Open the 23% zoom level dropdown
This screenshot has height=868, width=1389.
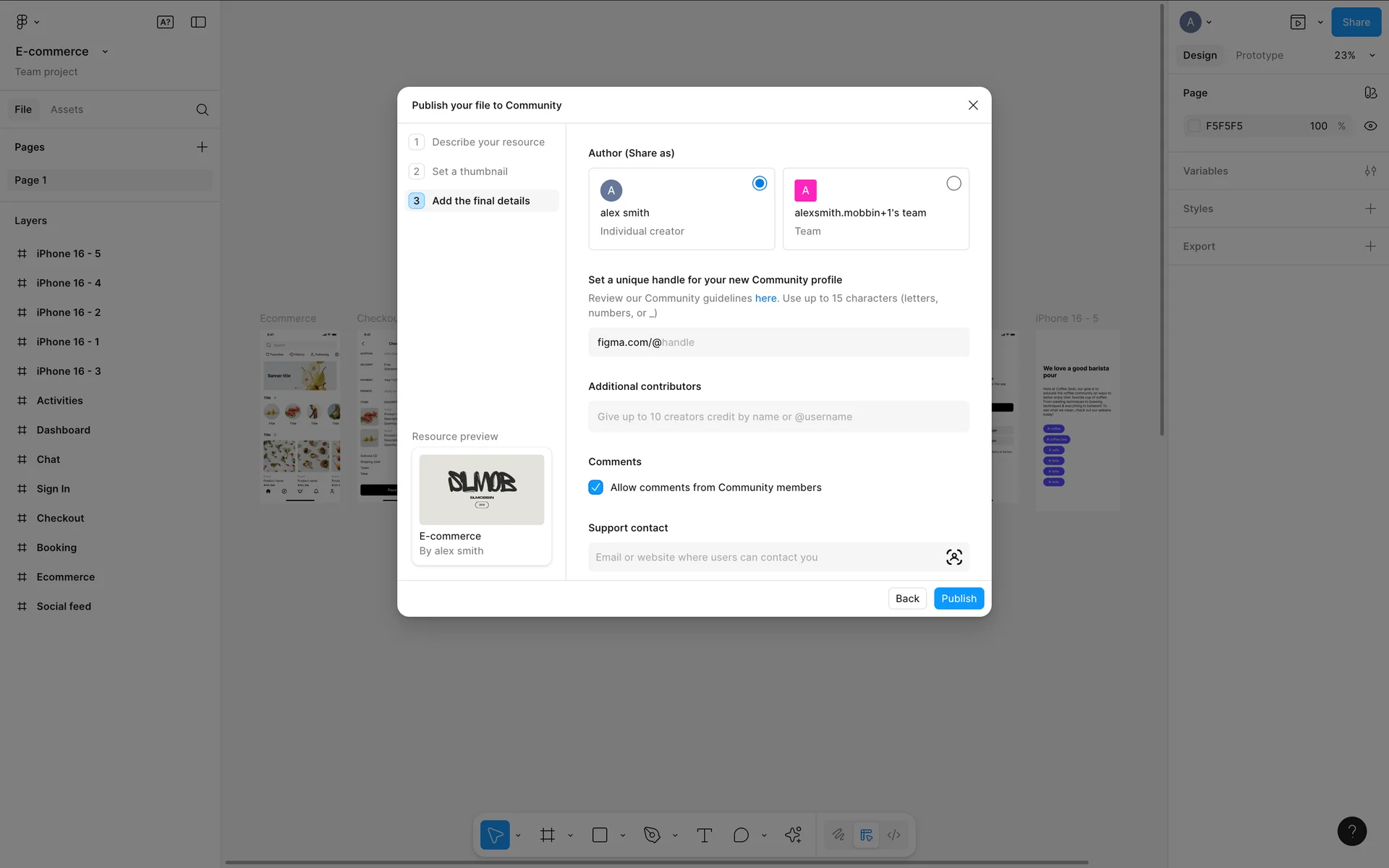click(x=1354, y=56)
